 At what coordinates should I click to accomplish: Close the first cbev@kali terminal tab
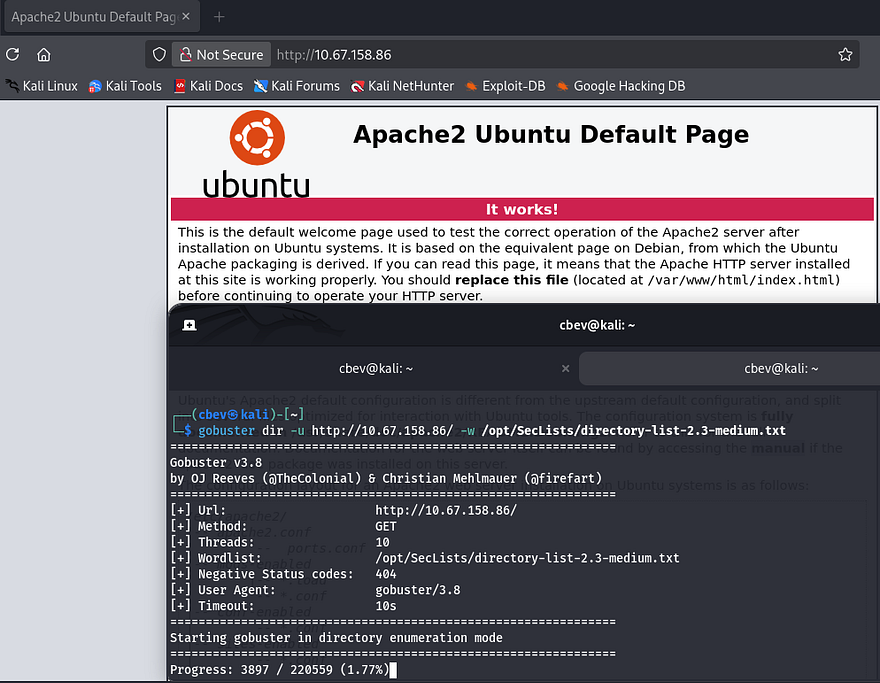(x=565, y=368)
